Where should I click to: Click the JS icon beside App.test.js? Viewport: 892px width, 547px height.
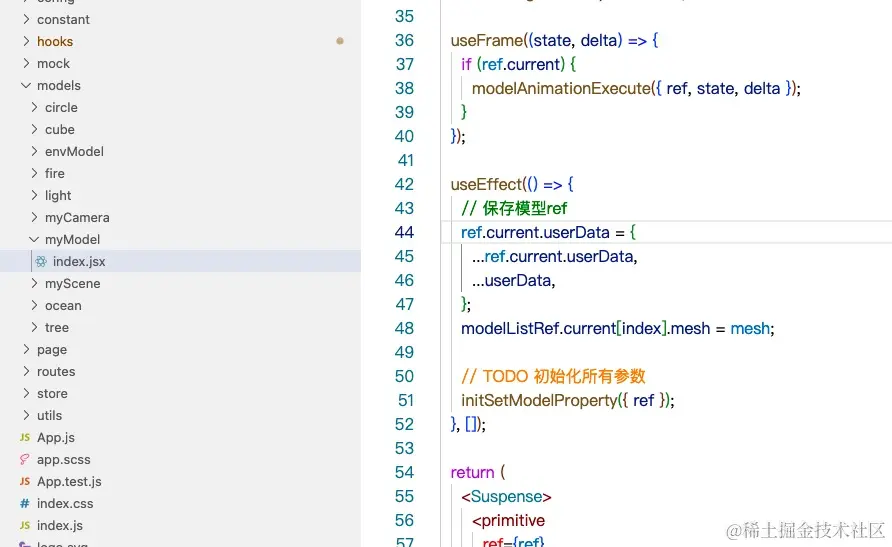[24, 482]
